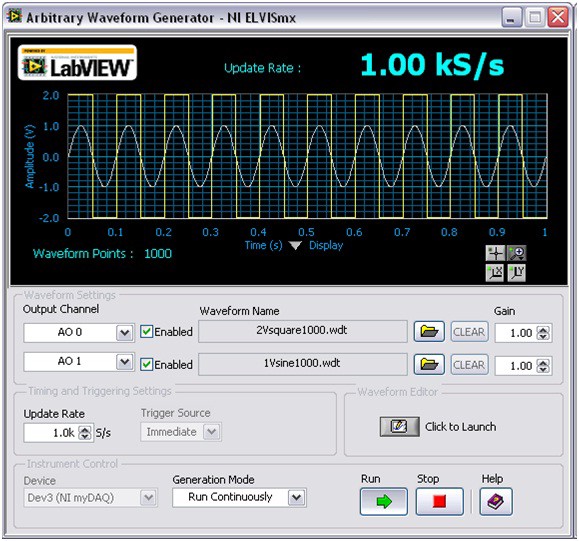Clear the 1Vsine1000.wdt waveform

[x=469, y=365]
